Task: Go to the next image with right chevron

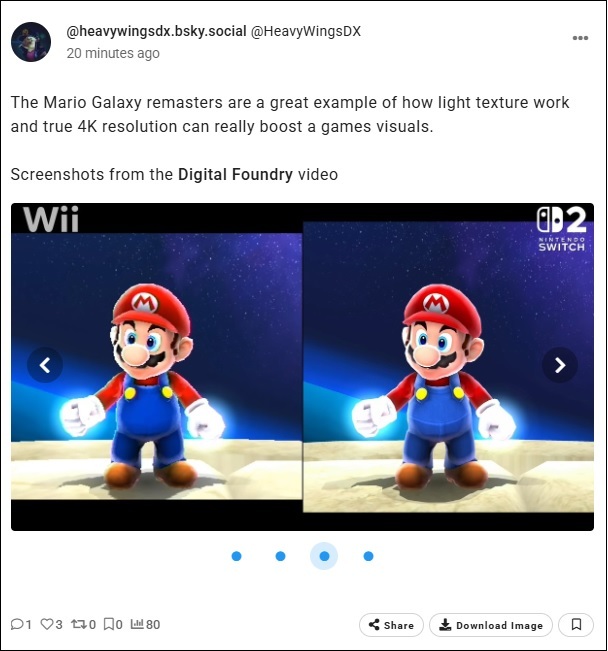Action: tap(560, 365)
